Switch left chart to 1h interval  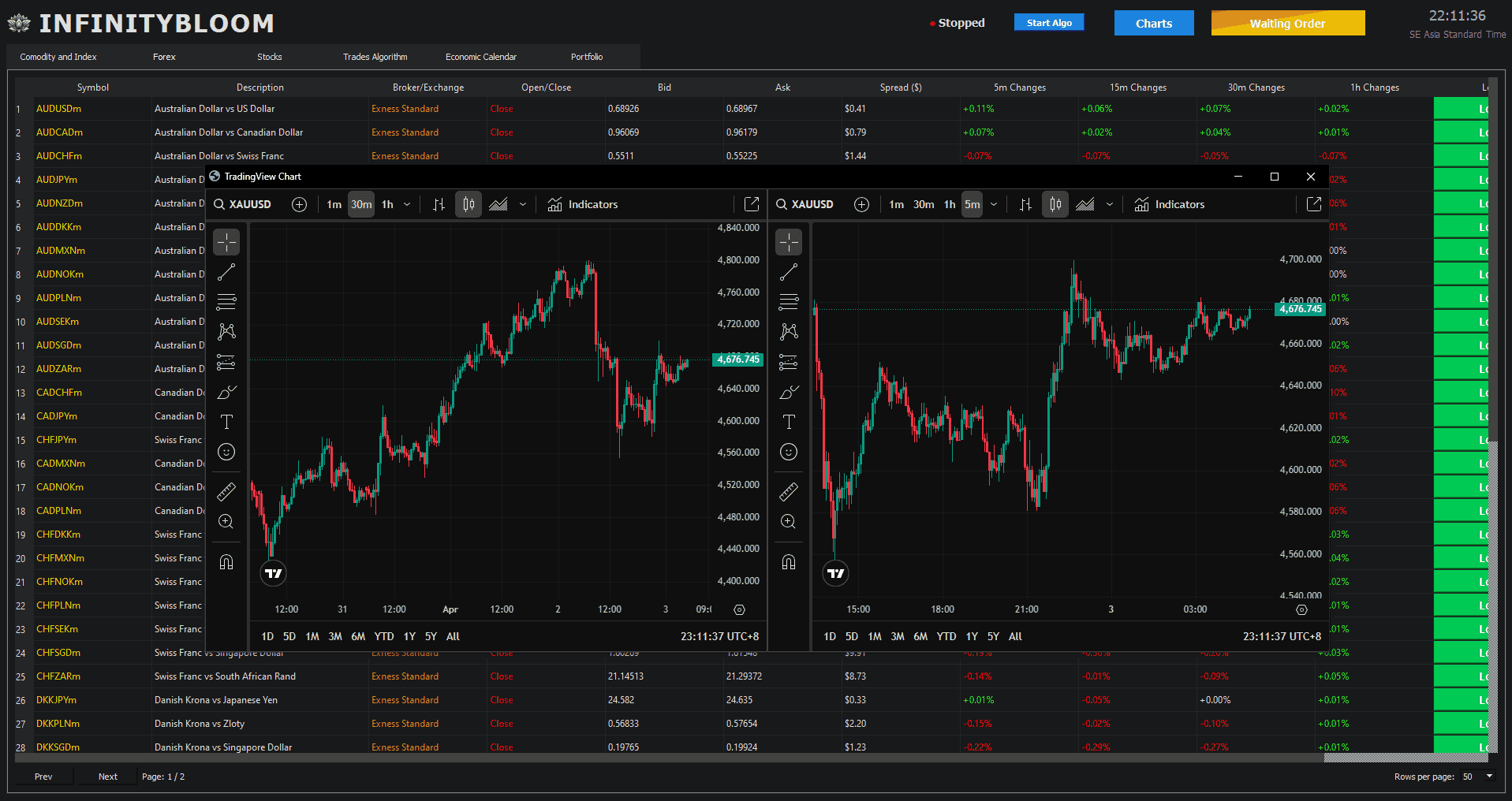tap(387, 204)
